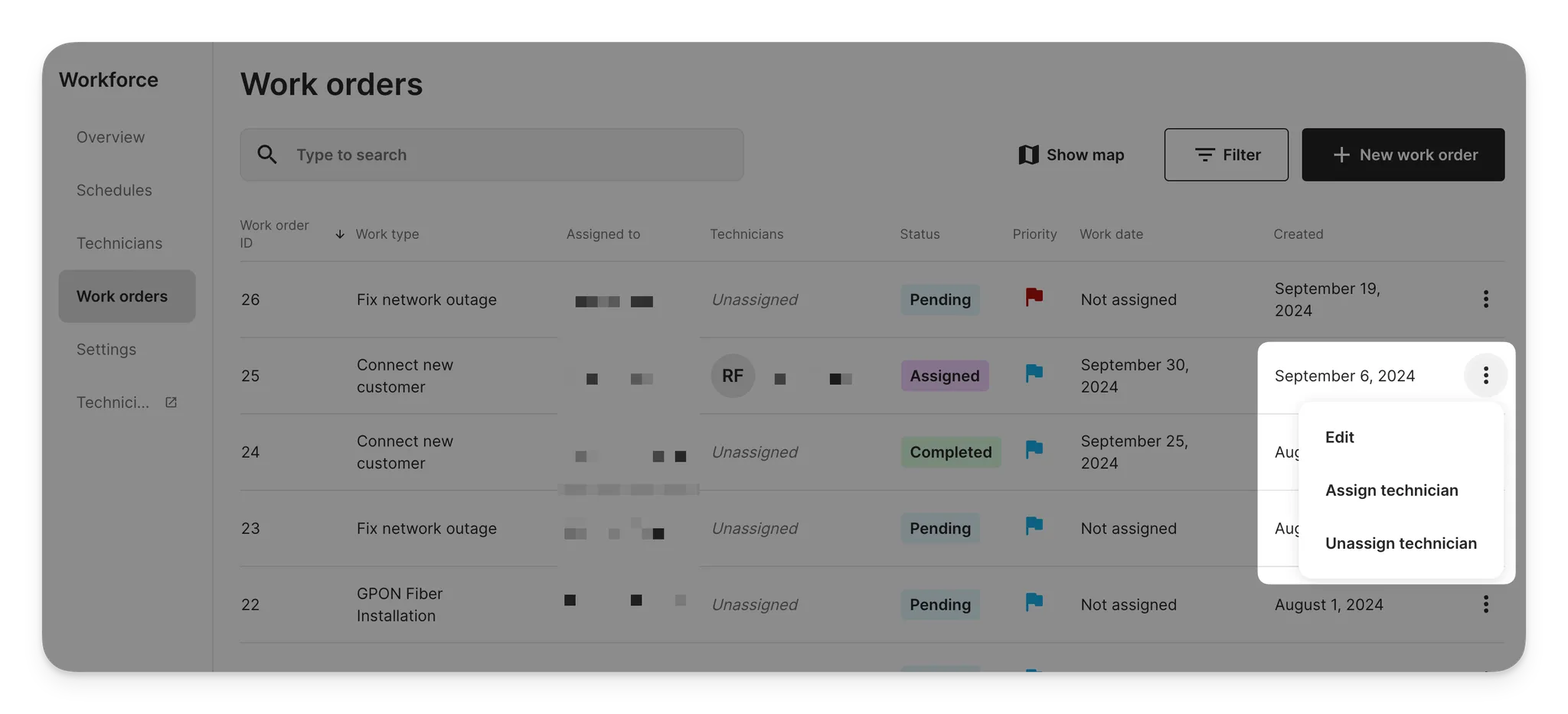
Task: Click the blue priority flag on order 22
Action: click(1034, 602)
